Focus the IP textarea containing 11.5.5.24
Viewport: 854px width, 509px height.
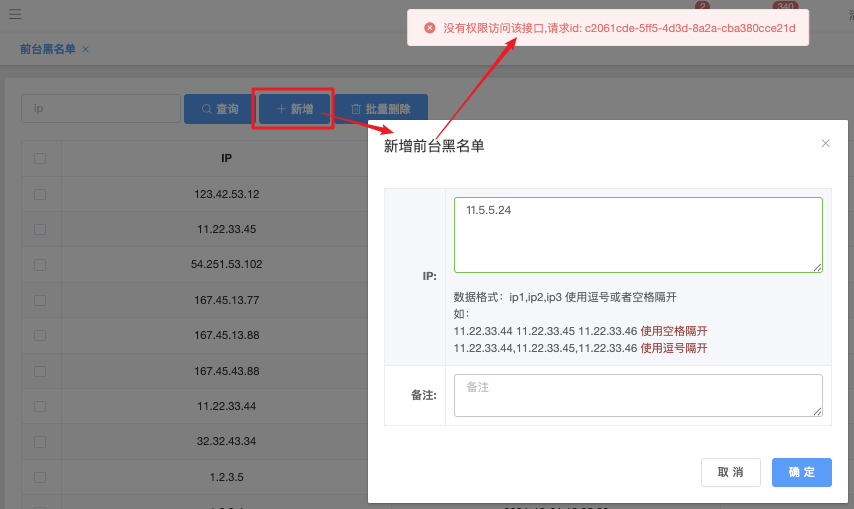pyautogui.click(x=638, y=235)
